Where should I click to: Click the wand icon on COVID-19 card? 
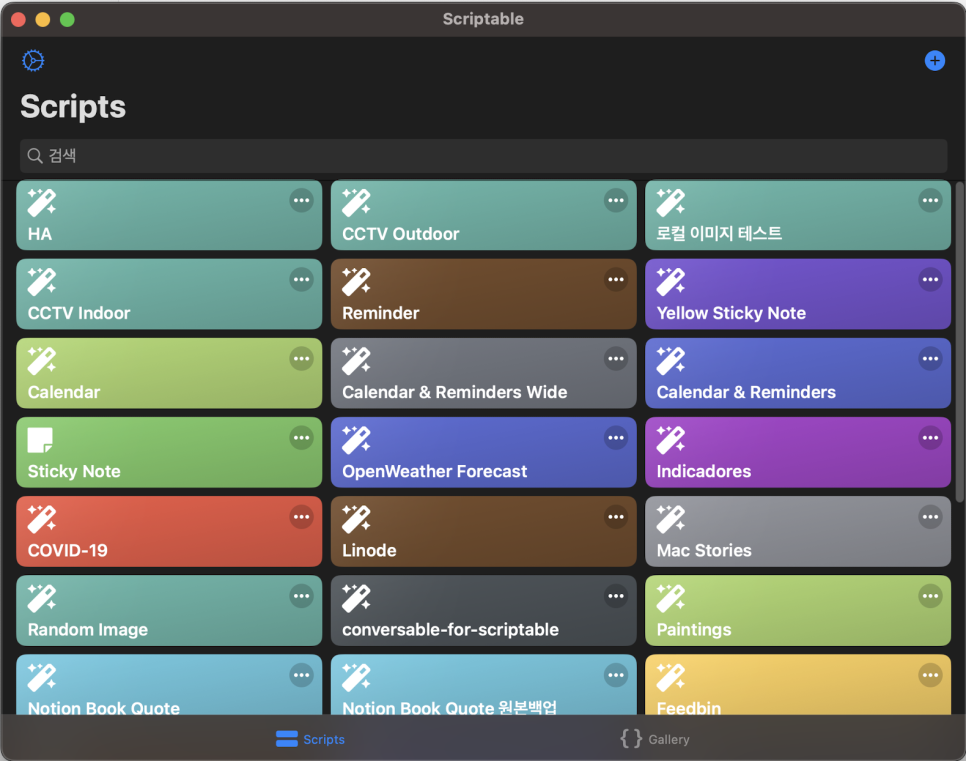point(42,519)
